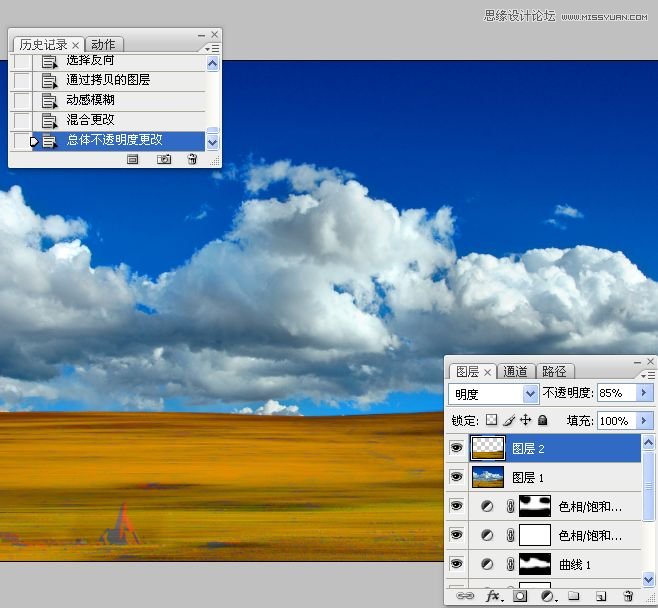Switch to the 路径 tab

click(x=554, y=371)
